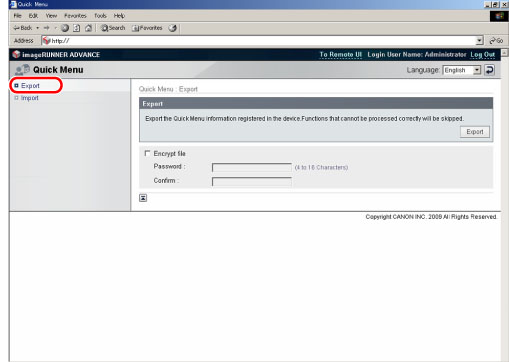The image size is (509, 362).
Task: Open the File menu
Action: pyautogui.click(x=17, y=16)
